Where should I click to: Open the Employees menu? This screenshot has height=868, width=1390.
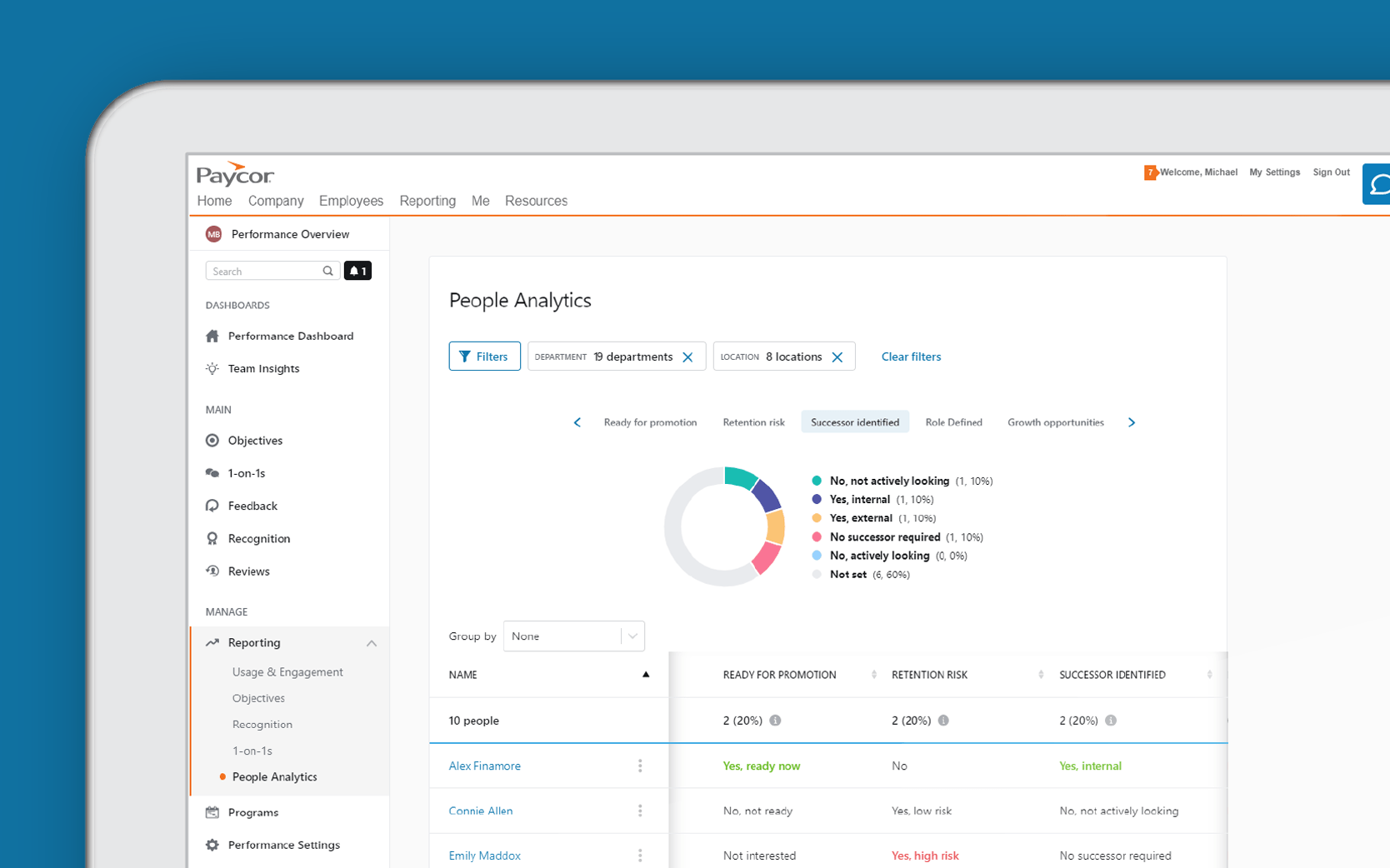pos(351,201)
